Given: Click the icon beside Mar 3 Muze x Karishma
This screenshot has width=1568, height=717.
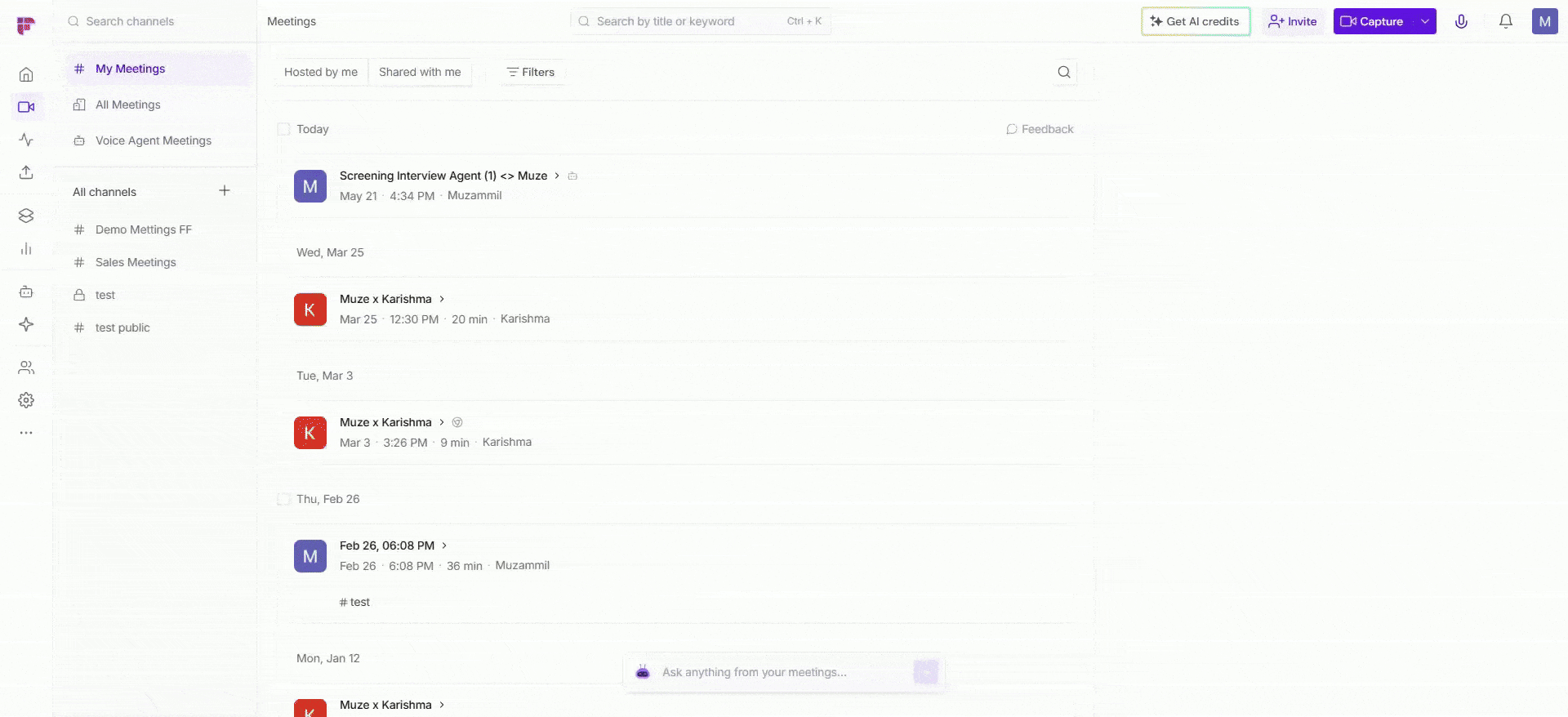Looking at the screenshot, I should coord(457,422).
